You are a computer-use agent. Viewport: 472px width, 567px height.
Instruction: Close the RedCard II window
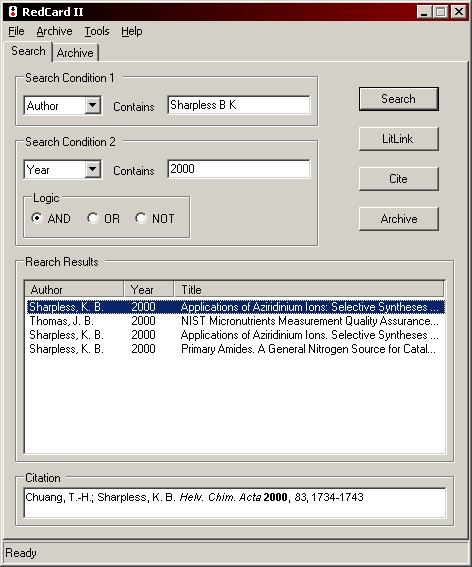[x=459, y=12]
